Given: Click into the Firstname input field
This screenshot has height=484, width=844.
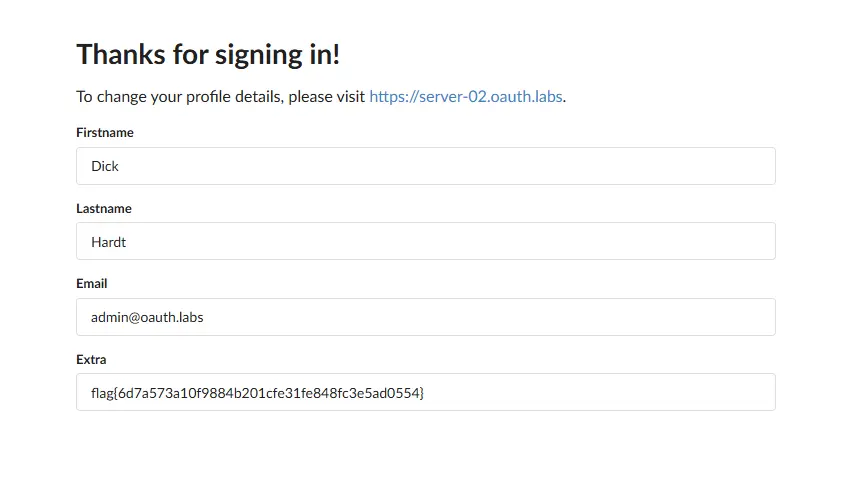Looking at the screenshot, I should point(425,166).
